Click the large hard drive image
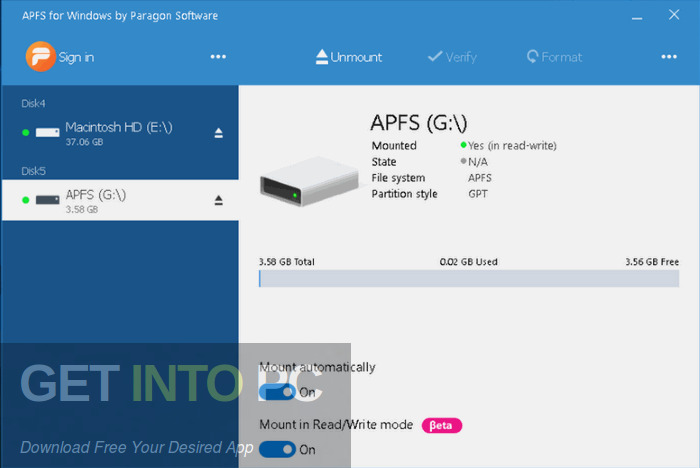This screenshot has height=468, width=700. point(309,181)
